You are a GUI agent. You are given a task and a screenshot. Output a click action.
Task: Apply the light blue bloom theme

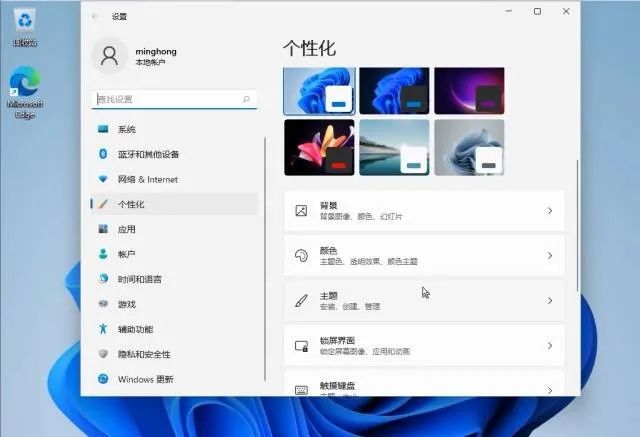click(319, 91)
